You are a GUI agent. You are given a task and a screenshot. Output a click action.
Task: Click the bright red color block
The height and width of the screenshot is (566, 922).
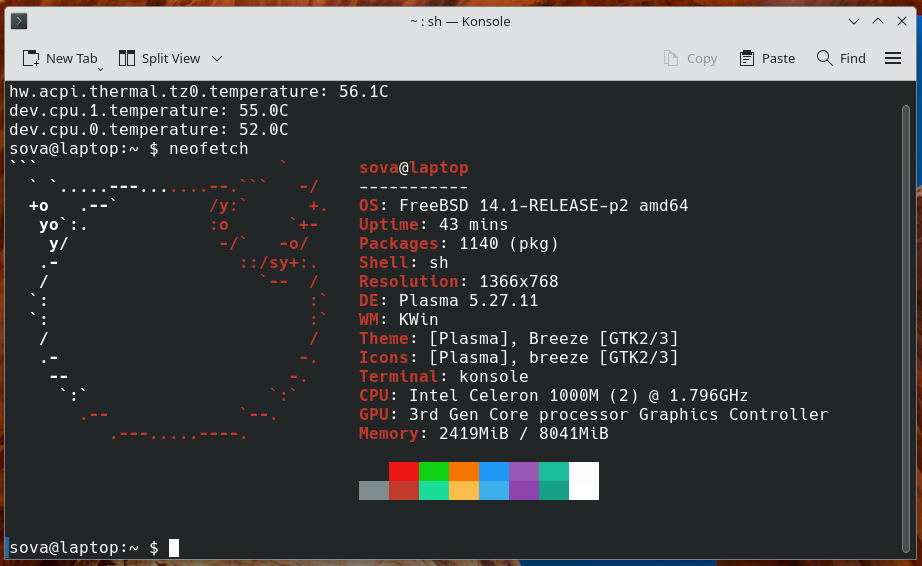pyautogui.click(x=404, y=471)
